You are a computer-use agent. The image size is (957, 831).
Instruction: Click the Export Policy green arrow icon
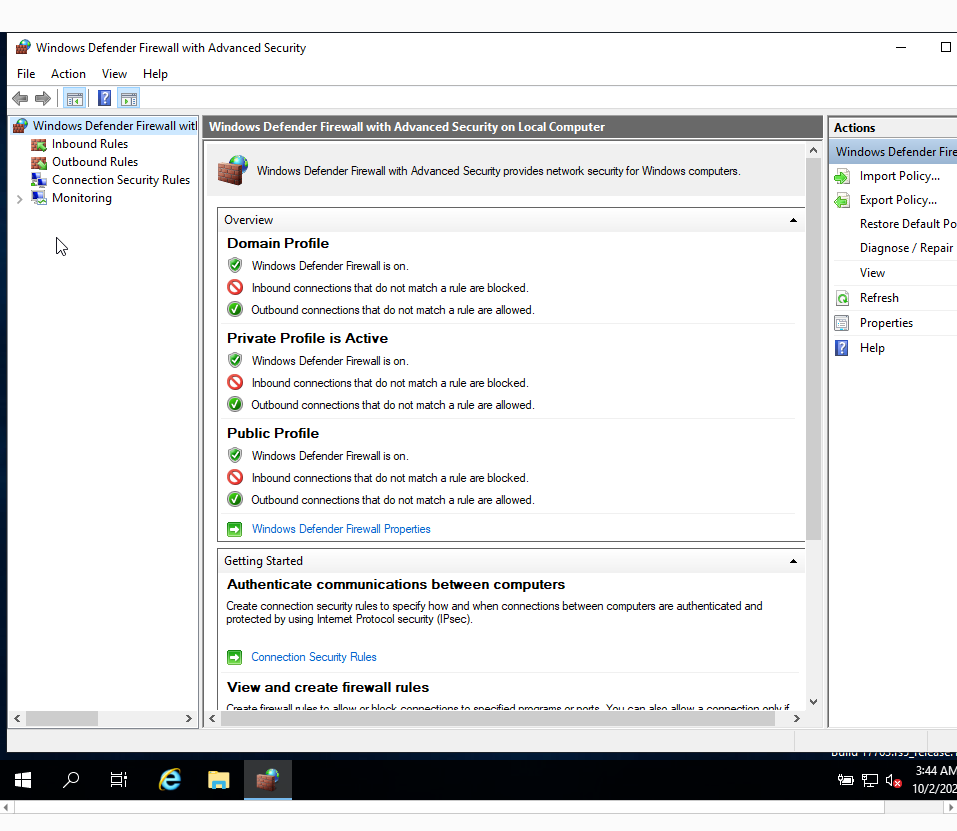point(842,200)
